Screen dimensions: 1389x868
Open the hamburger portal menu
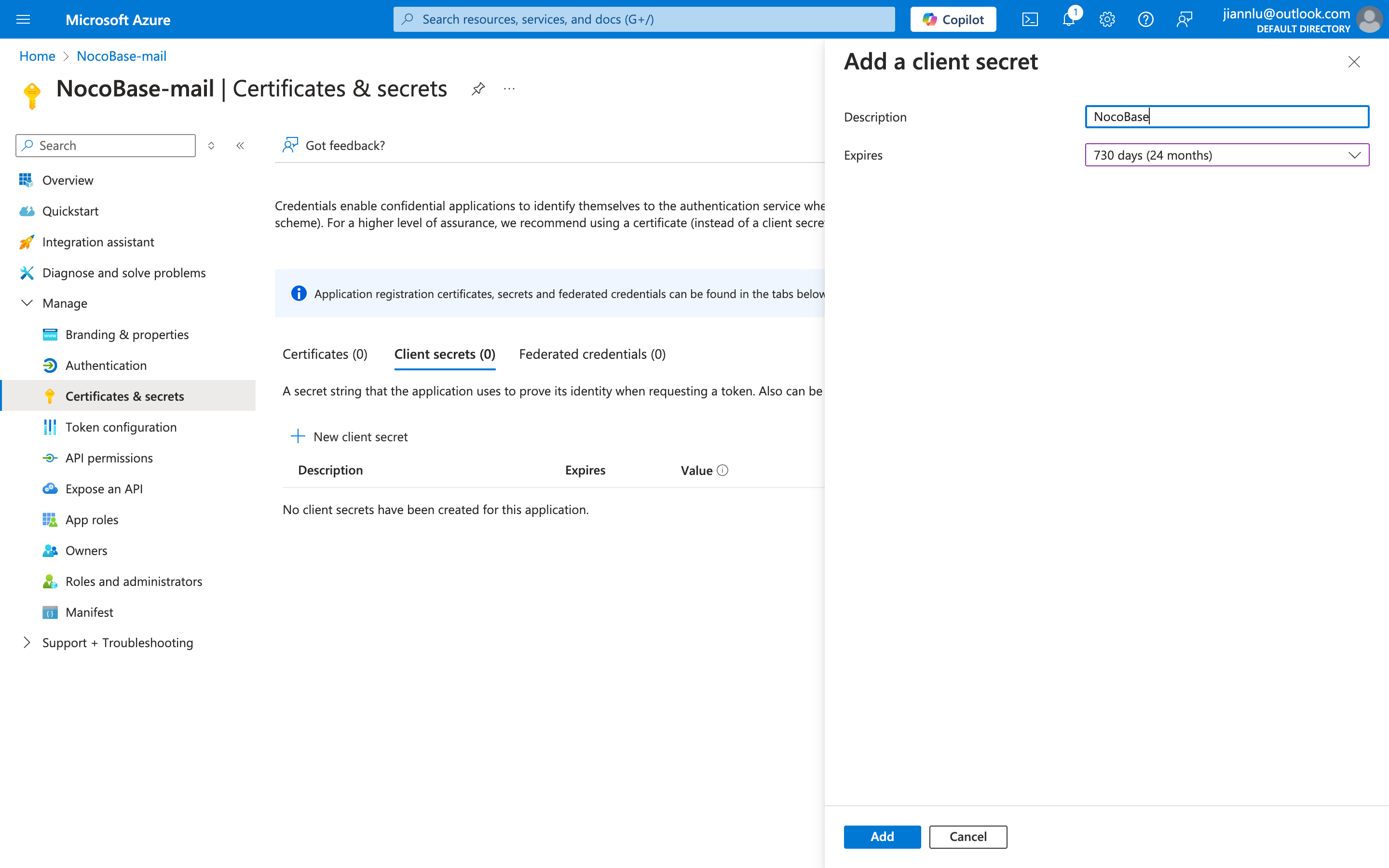(x=23, y=19)
